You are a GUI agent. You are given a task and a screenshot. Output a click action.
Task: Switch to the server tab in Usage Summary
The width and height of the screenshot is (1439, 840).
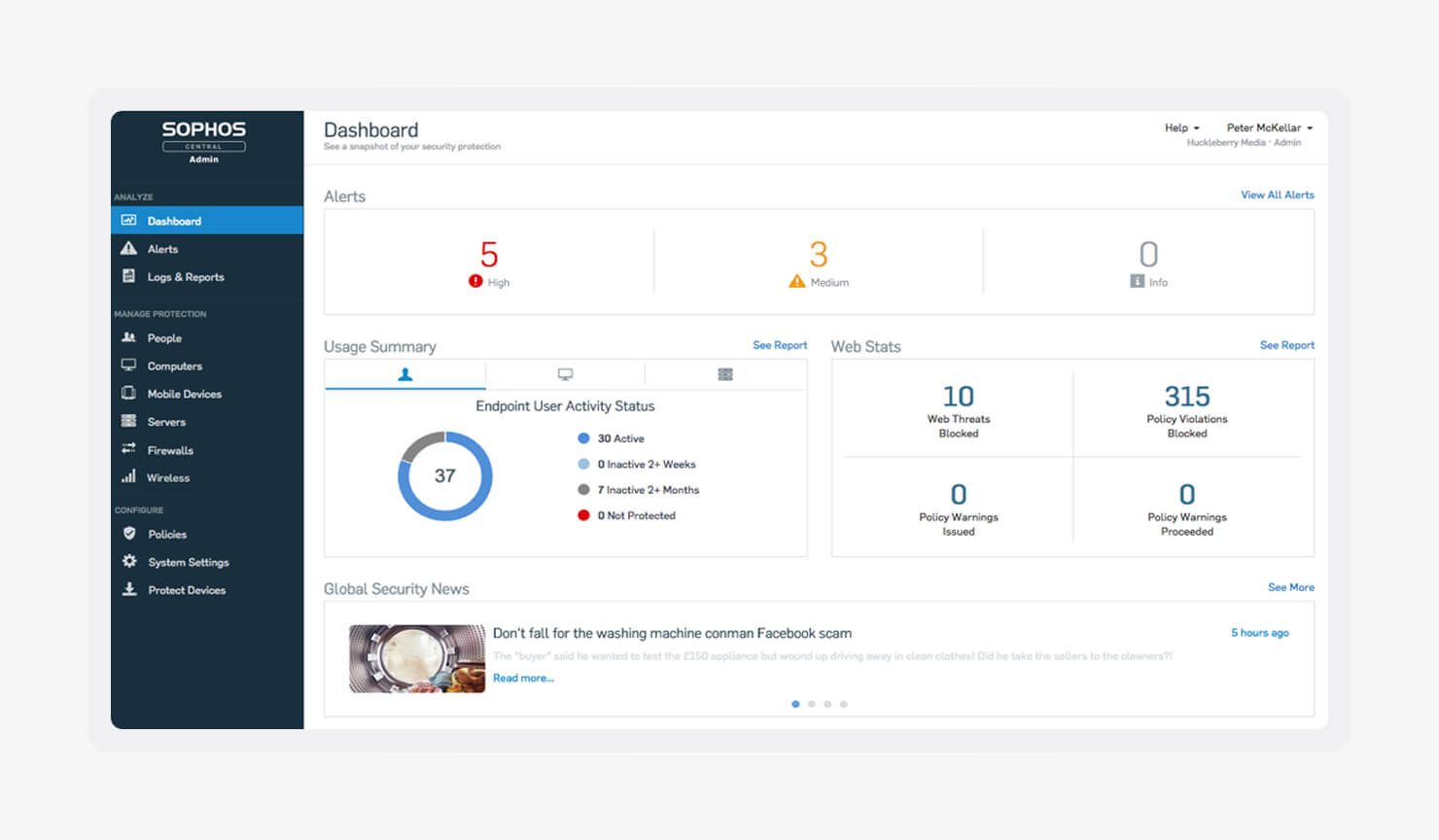725,374
